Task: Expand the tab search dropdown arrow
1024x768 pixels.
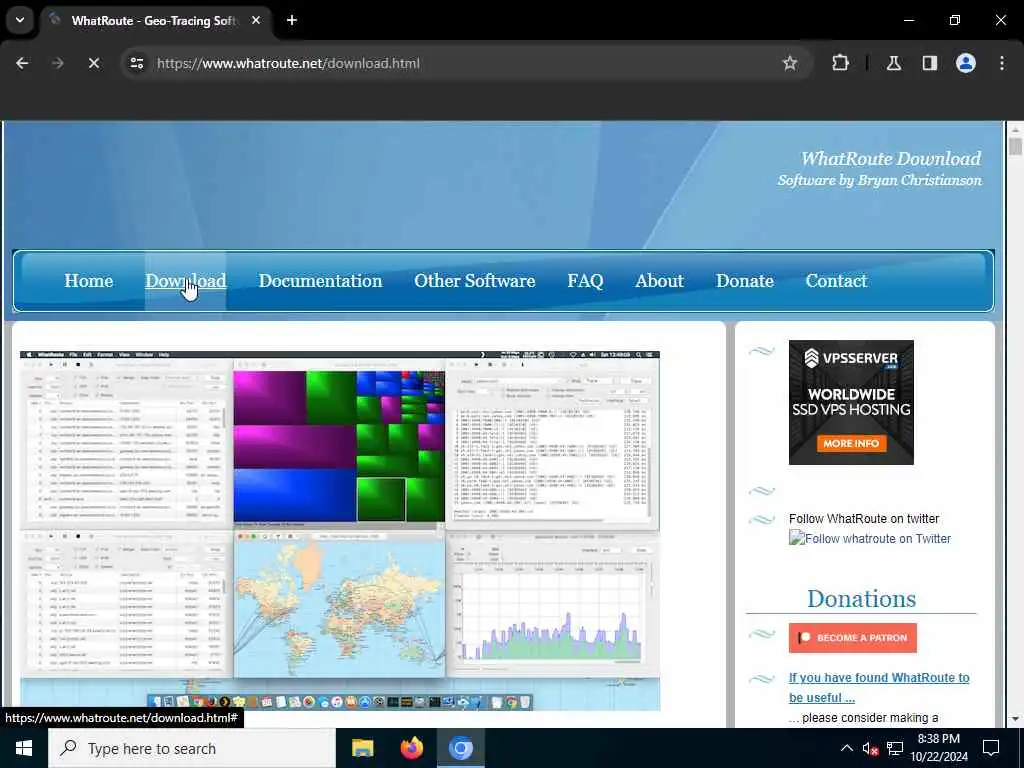Action: tap(20, 20)
